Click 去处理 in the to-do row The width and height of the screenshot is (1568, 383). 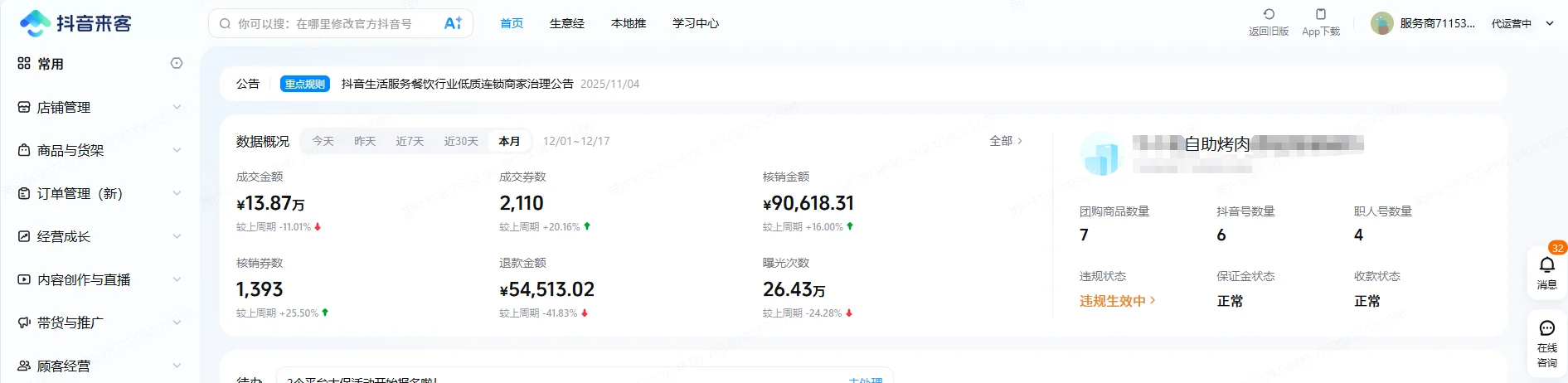(866, 380)
